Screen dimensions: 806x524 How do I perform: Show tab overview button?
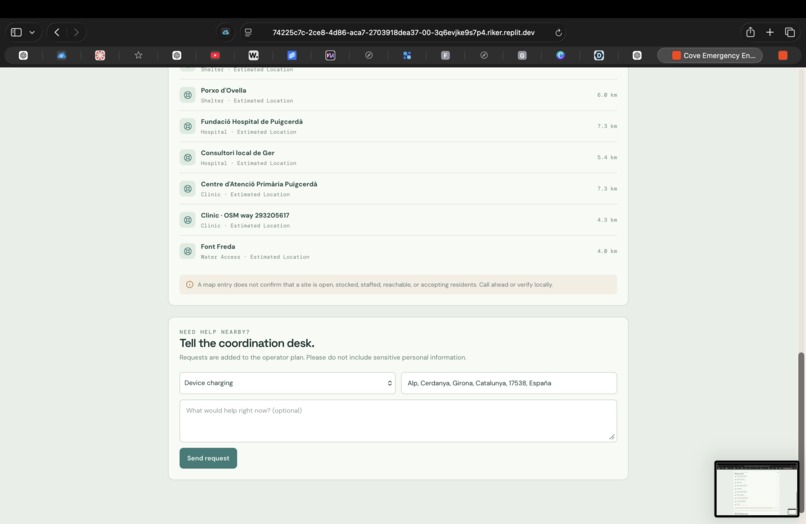click(x=790, y=32)
